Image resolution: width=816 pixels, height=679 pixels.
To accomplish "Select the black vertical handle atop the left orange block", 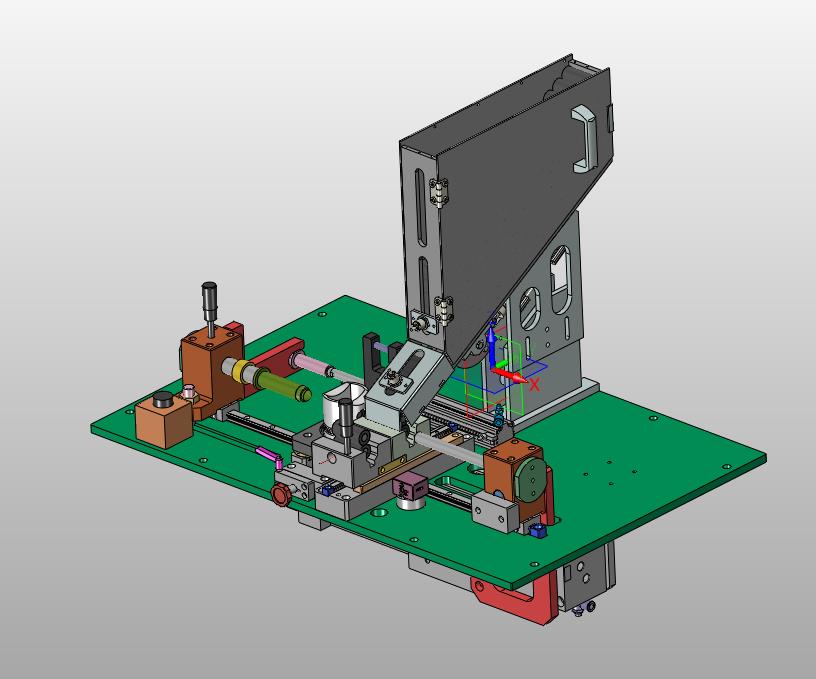I will point(210,301).
